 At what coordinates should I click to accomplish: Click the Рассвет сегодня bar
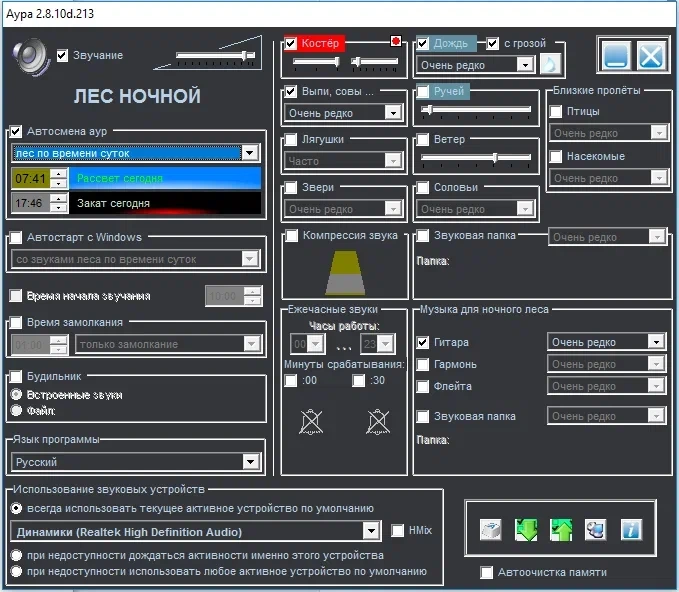click(x=165, y=178)
